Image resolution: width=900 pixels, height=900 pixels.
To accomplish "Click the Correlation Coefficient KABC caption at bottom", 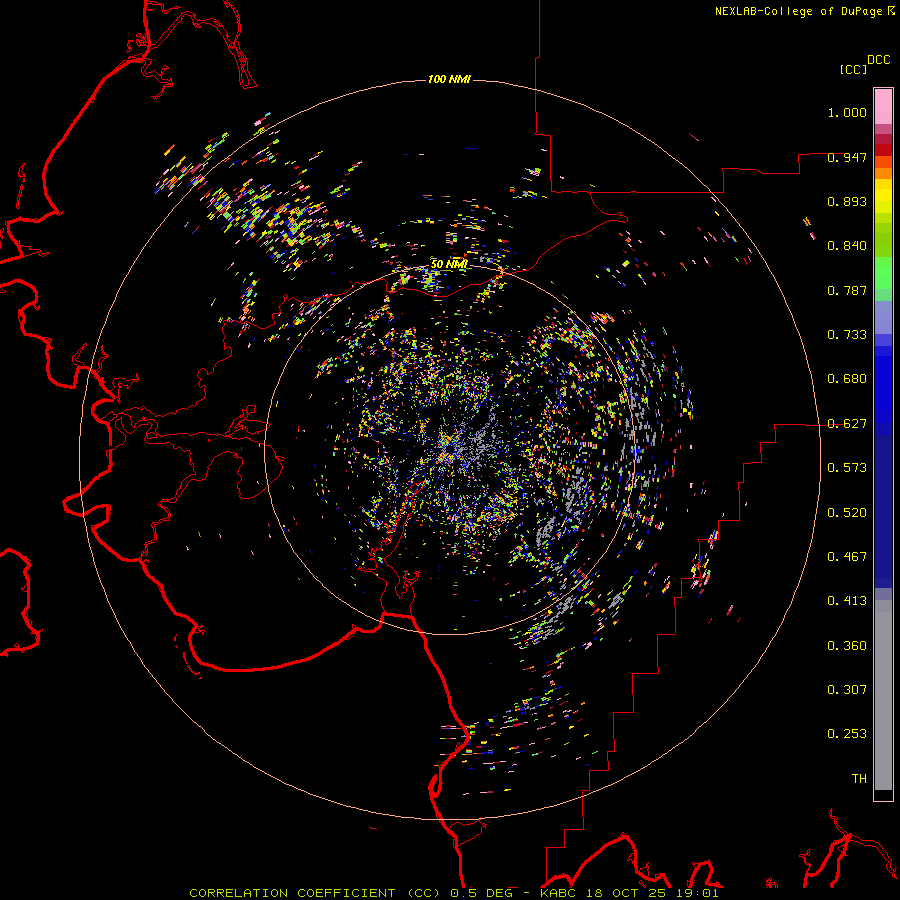I will (454, 893).
